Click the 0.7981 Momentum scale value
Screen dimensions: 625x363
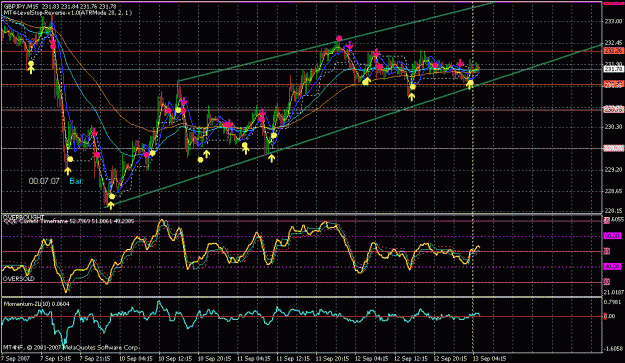[x=614, y=302]
